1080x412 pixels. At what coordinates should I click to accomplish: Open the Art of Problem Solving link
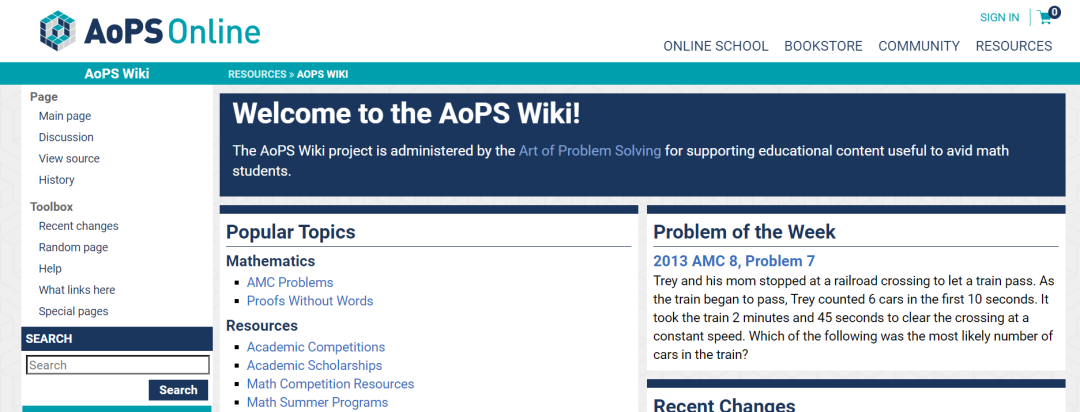(x=589, y=151)
